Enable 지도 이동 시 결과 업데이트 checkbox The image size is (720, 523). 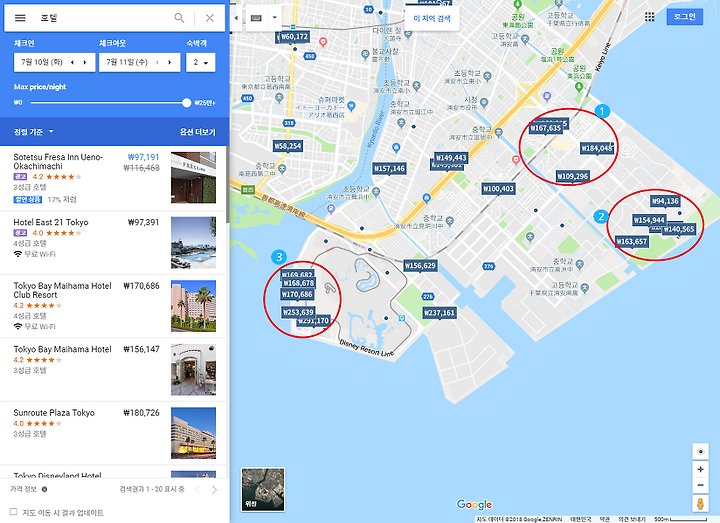click(14, 512)
